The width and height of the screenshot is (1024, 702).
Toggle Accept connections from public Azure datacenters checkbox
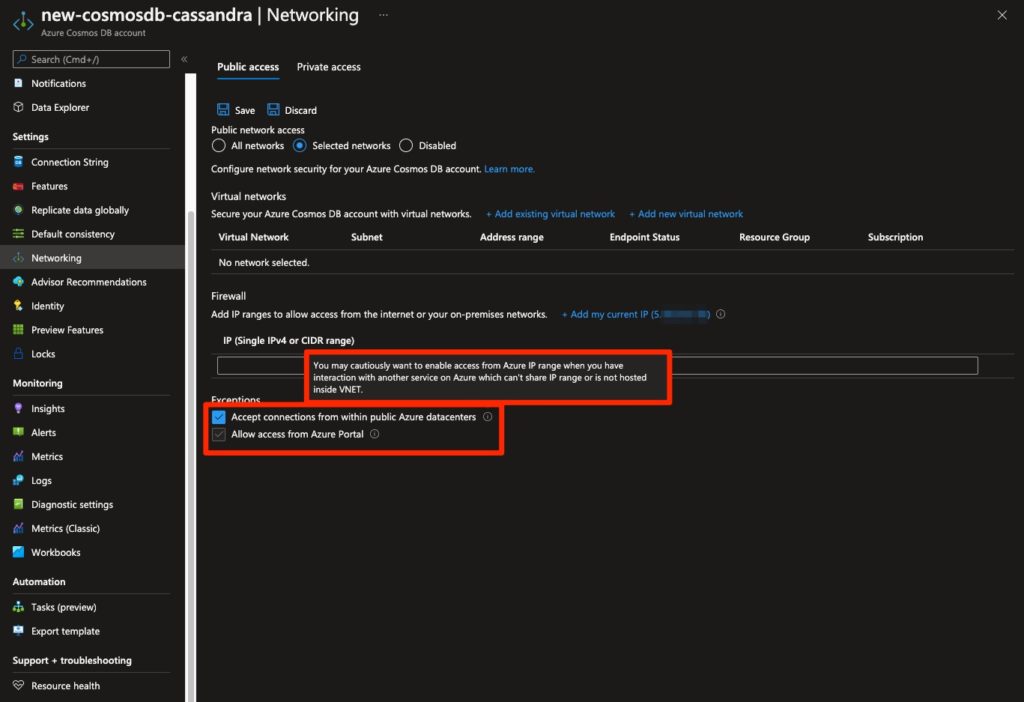[219, 417]
